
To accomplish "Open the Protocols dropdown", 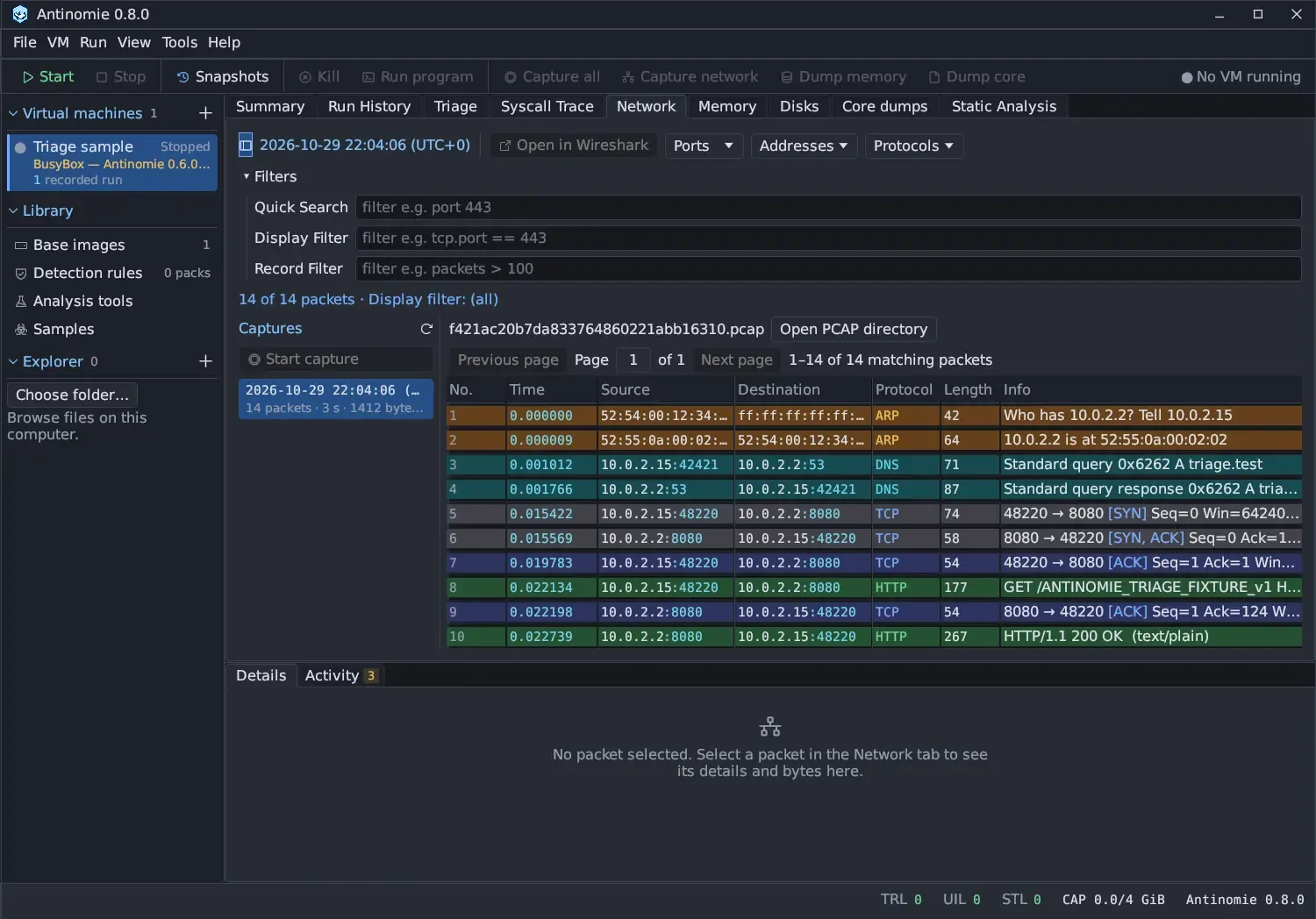I will [x=913, y=146].
